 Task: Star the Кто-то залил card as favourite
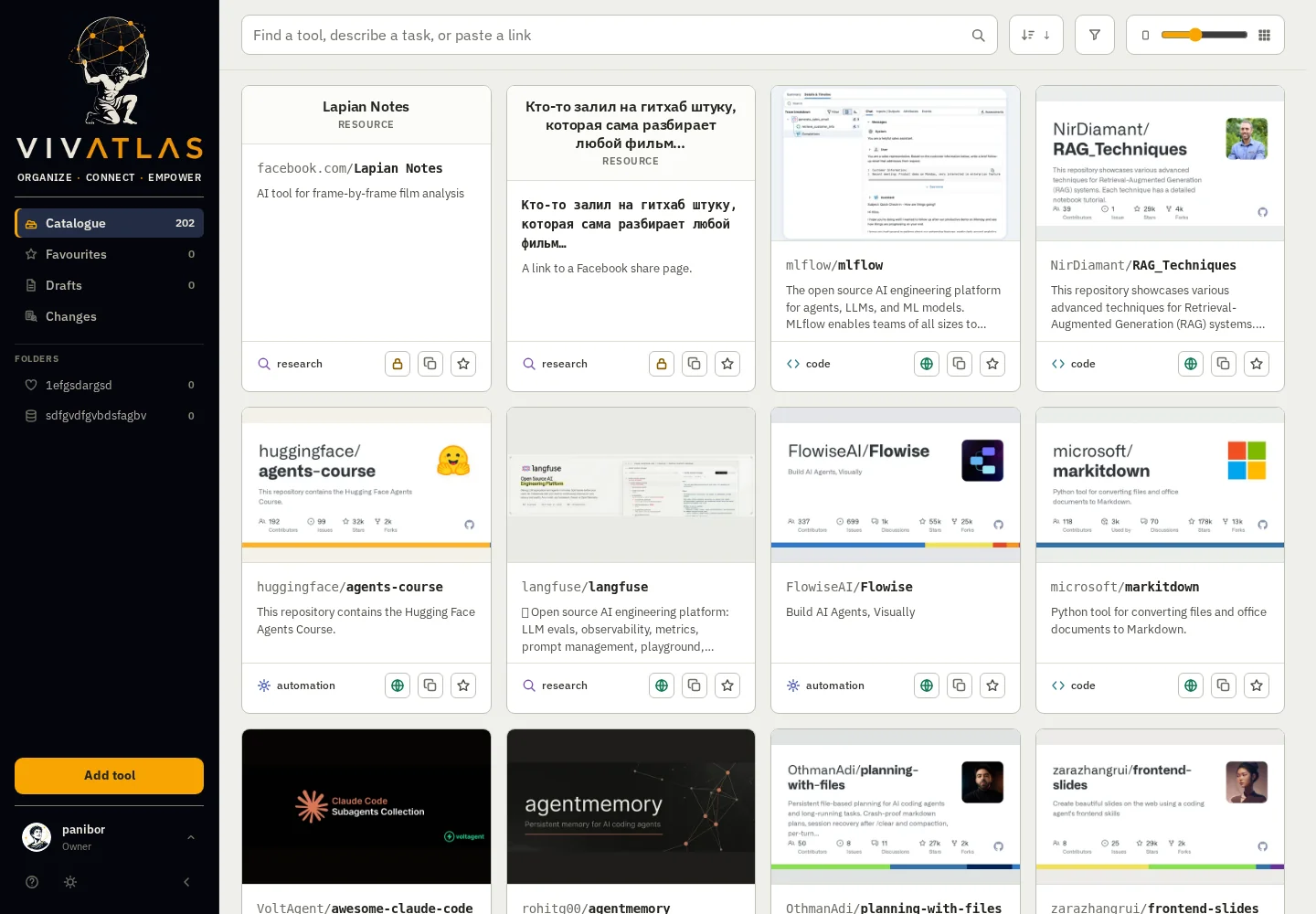click(727, 364)
